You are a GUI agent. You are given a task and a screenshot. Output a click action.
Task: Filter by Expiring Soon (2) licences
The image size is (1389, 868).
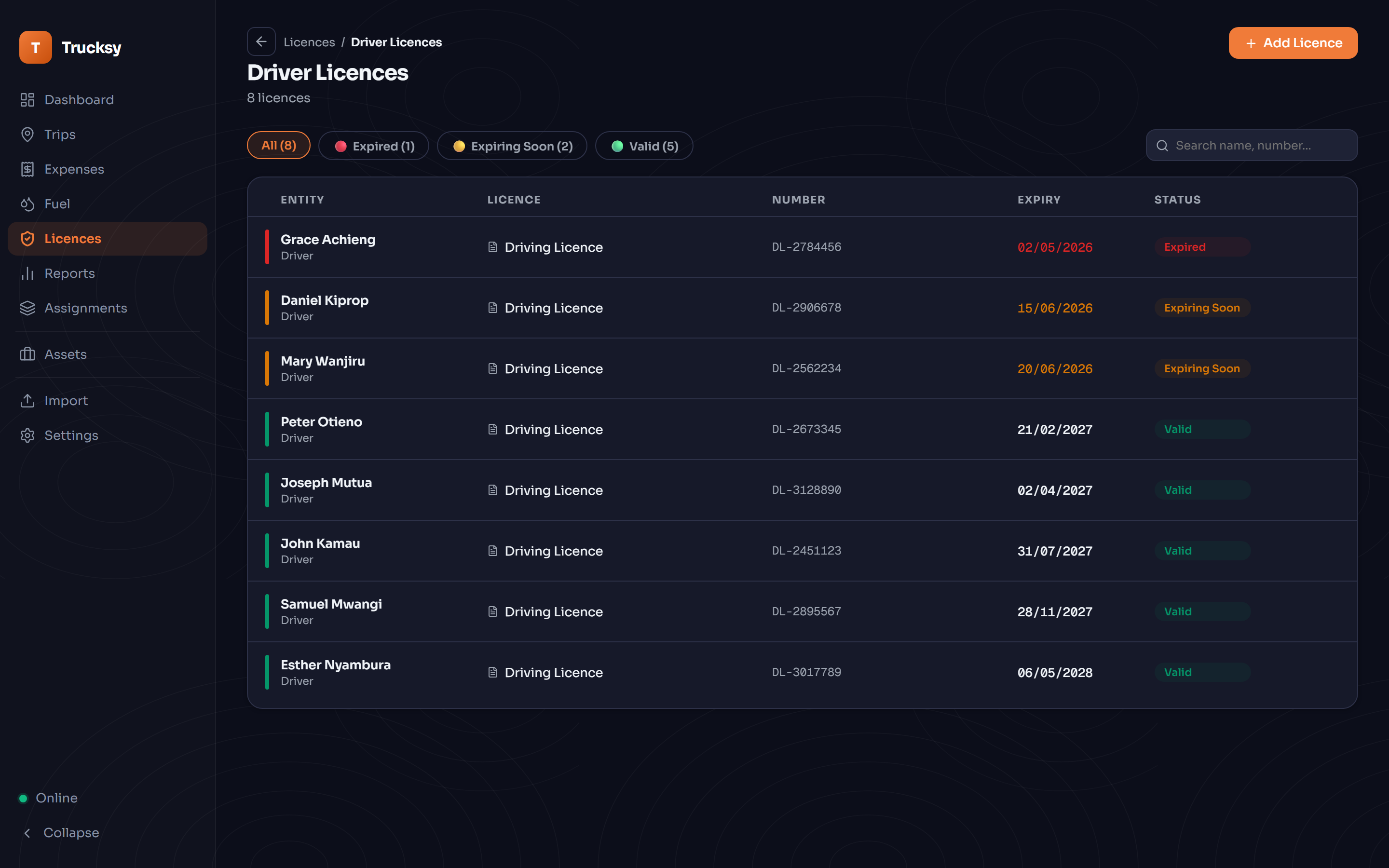pos(512,146)
